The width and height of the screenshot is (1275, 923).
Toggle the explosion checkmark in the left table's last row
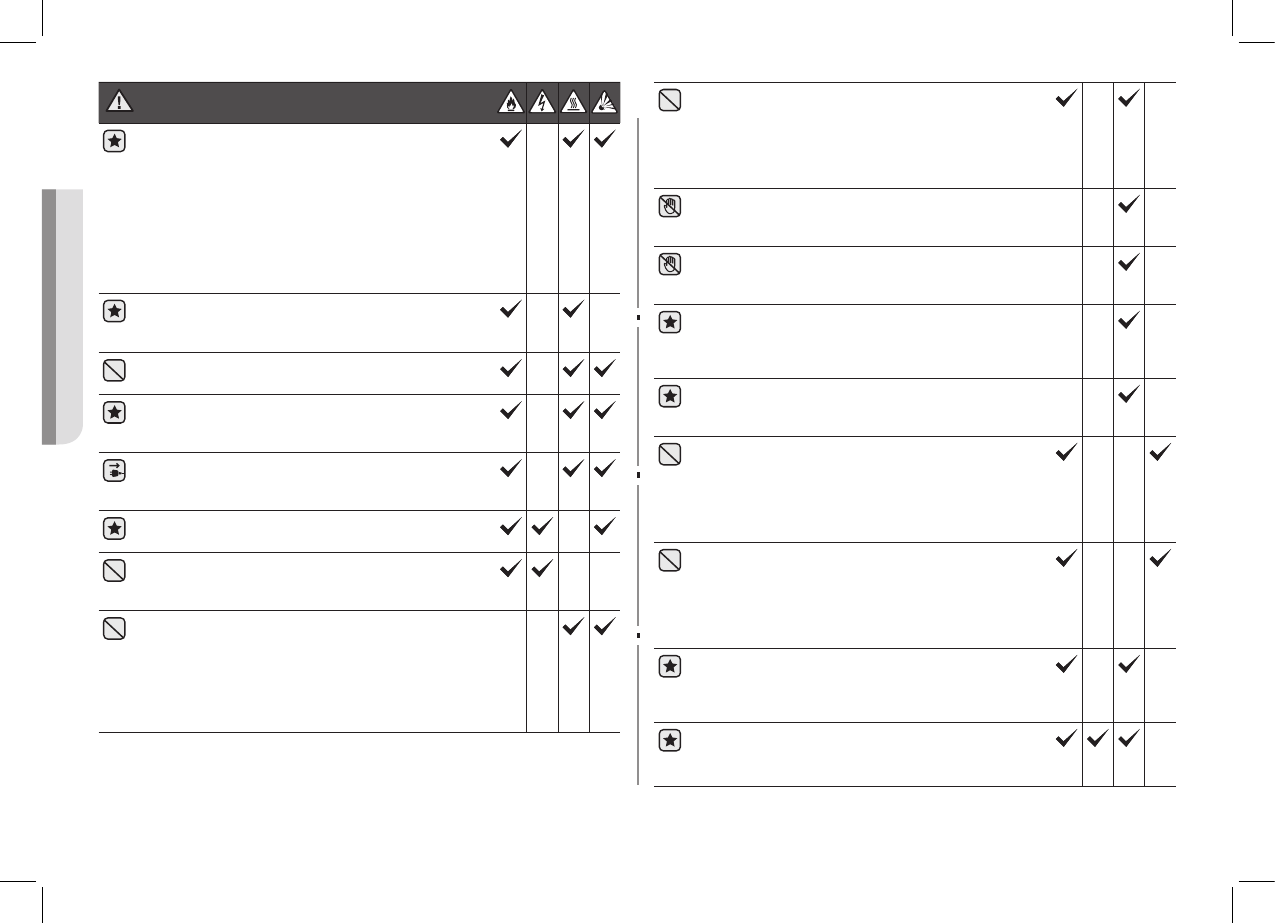604,627
